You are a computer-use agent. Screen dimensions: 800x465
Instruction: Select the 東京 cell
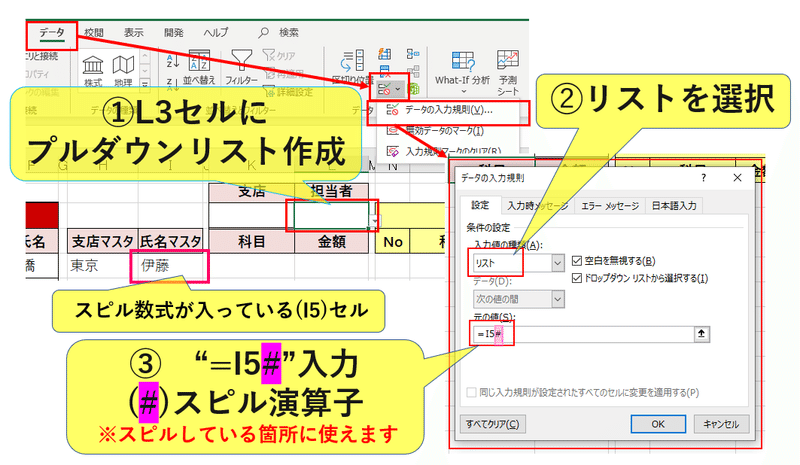tap(103, 266)
